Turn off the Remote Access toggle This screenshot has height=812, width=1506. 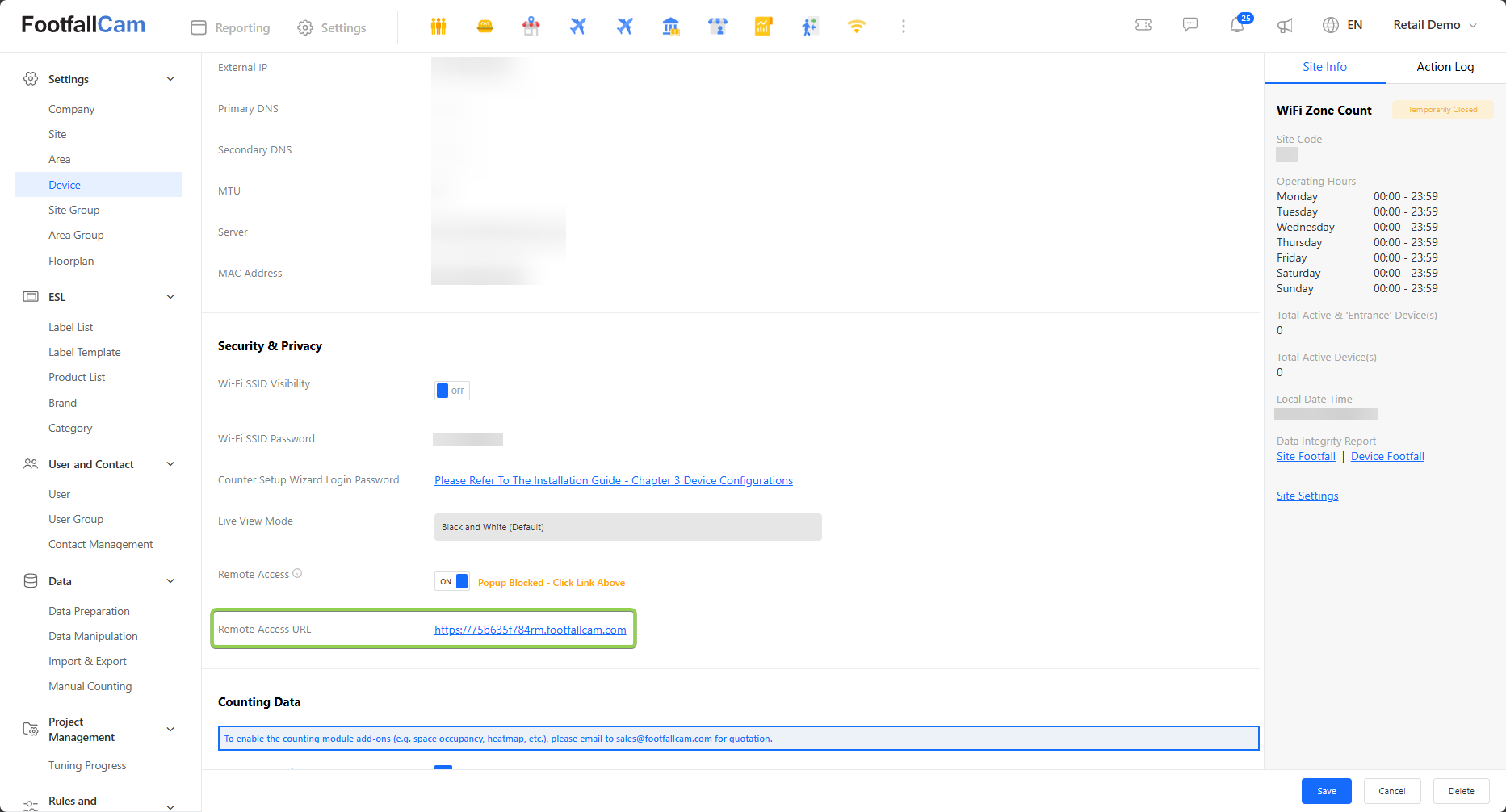[452, 582]
